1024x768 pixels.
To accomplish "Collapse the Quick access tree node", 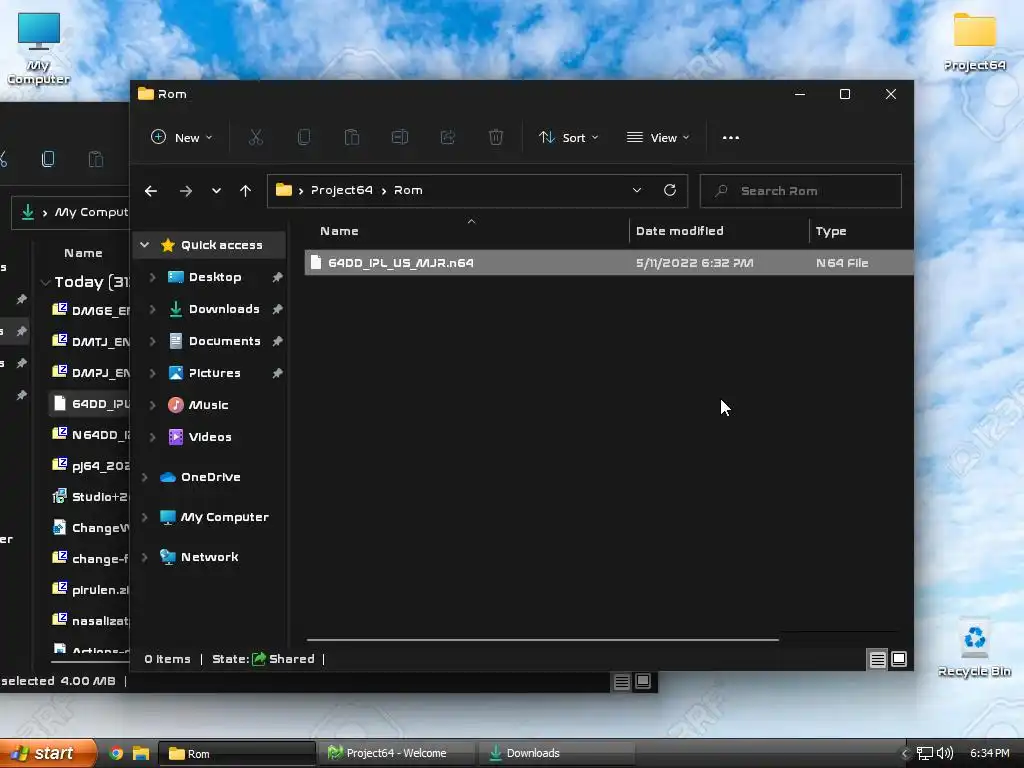I will [x=145, y=245].
